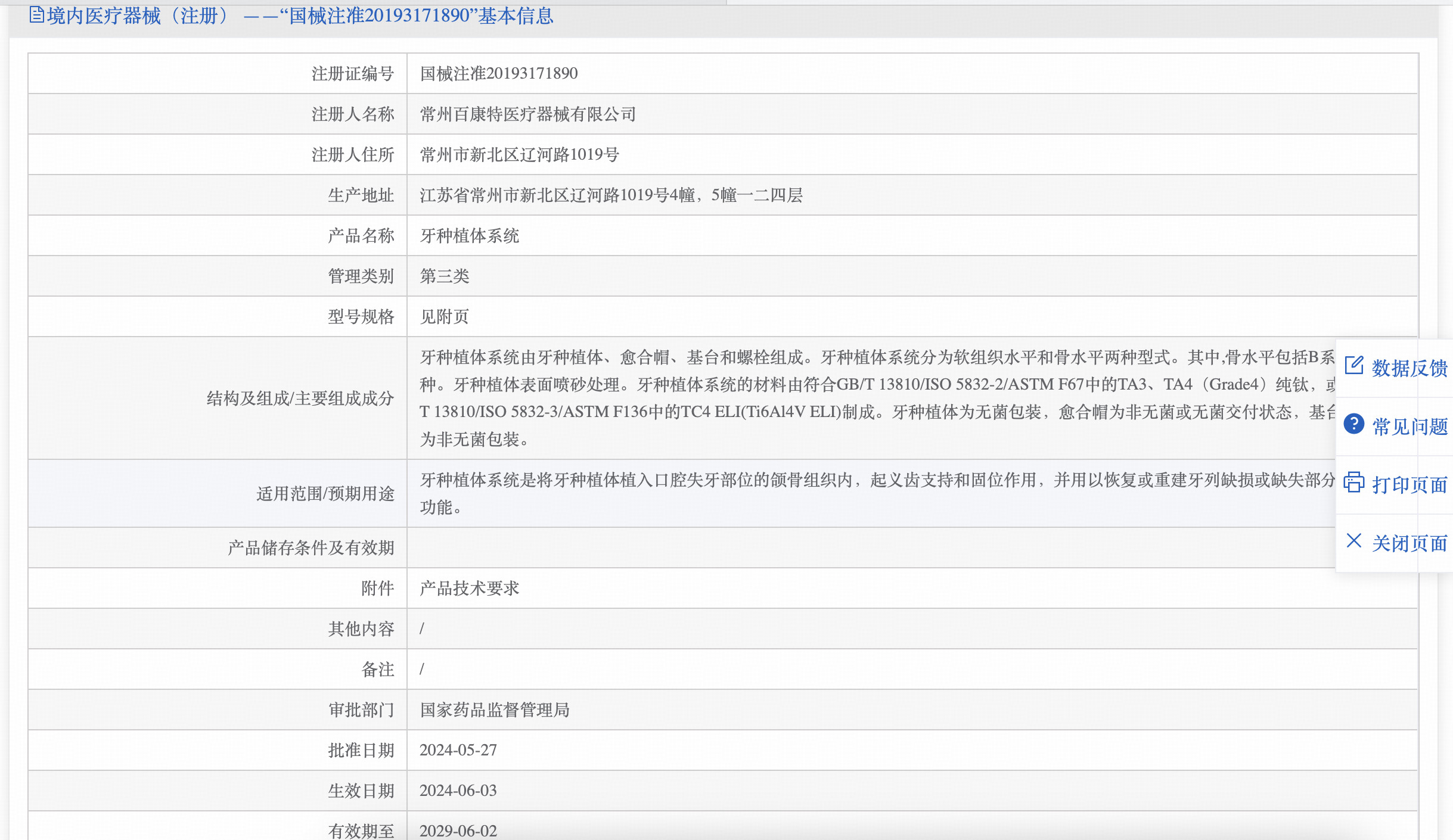The width and height of the screenshot is (1453, 840).
Task: Open 常见问题 FAQ link
Action: 1409,427
